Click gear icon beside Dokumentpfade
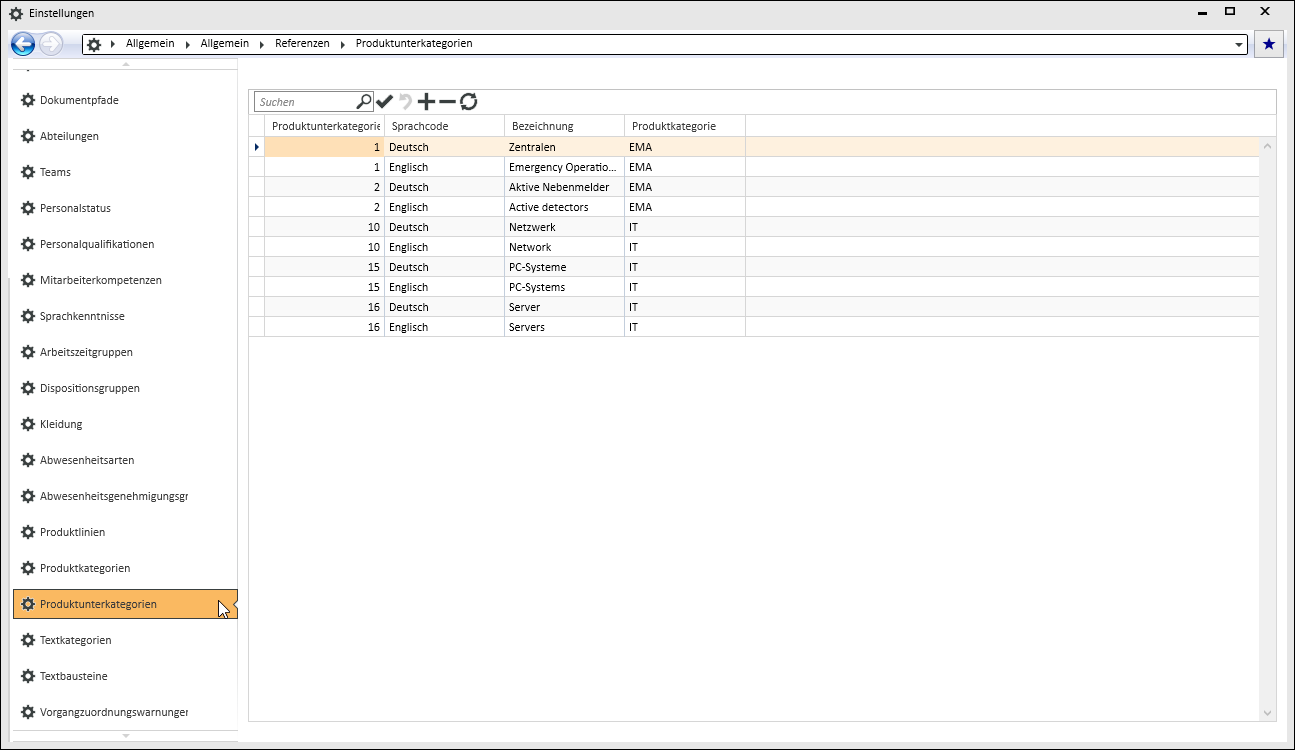Image resolution: width=1295 pixels, height=750 pixels. (x=28, y=100)
